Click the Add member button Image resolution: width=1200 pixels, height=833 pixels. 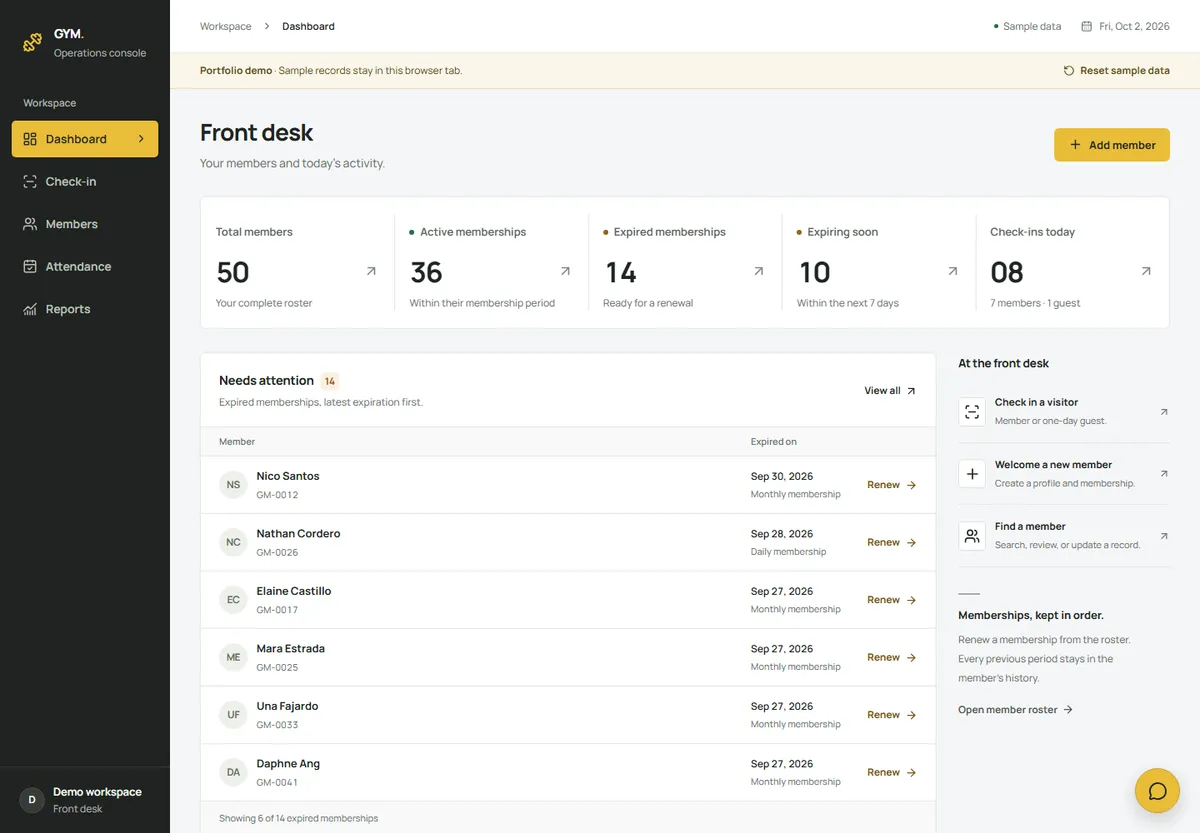coord(1112,145)
